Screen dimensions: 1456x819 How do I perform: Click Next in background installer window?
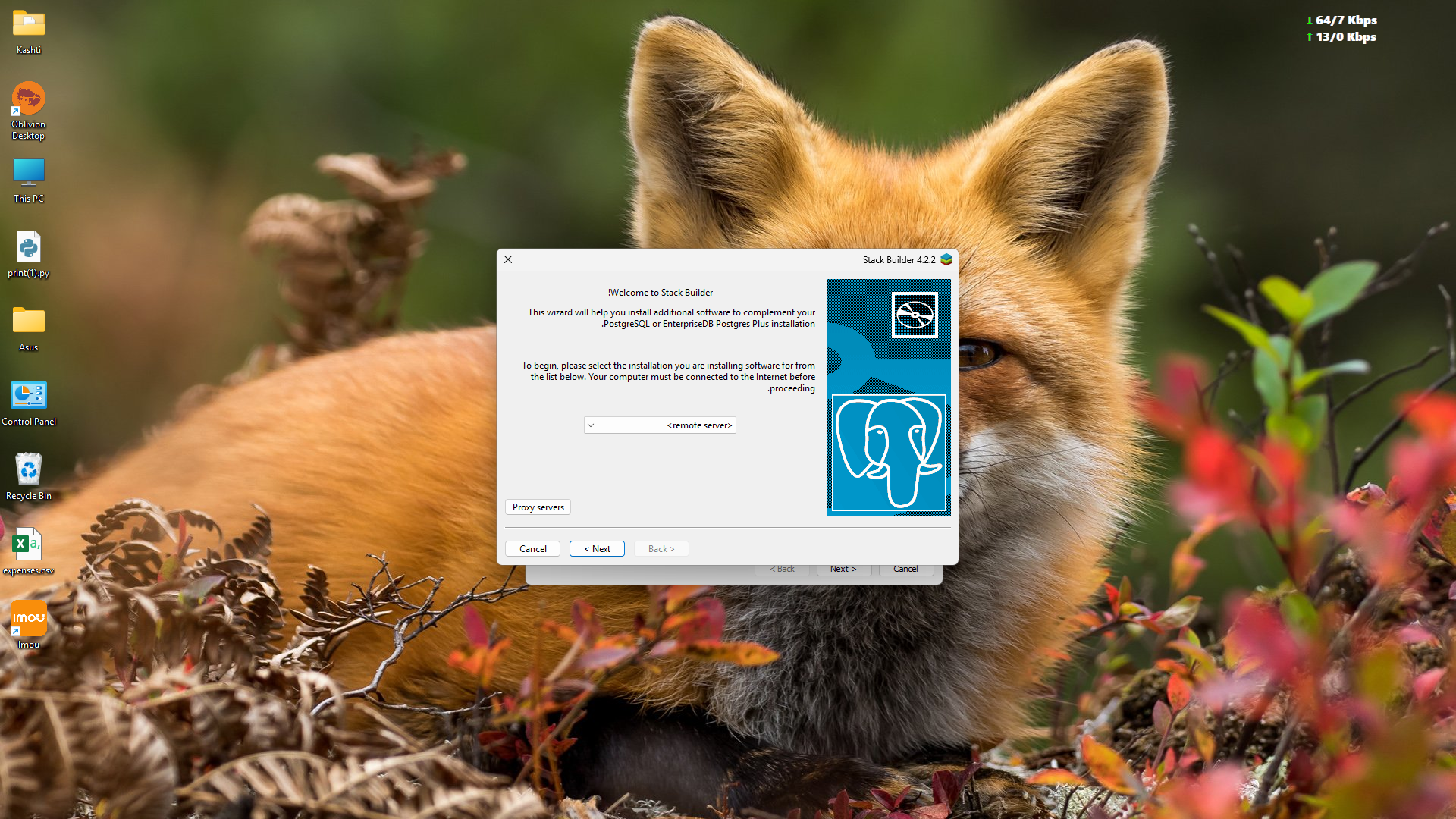(843, 570)
